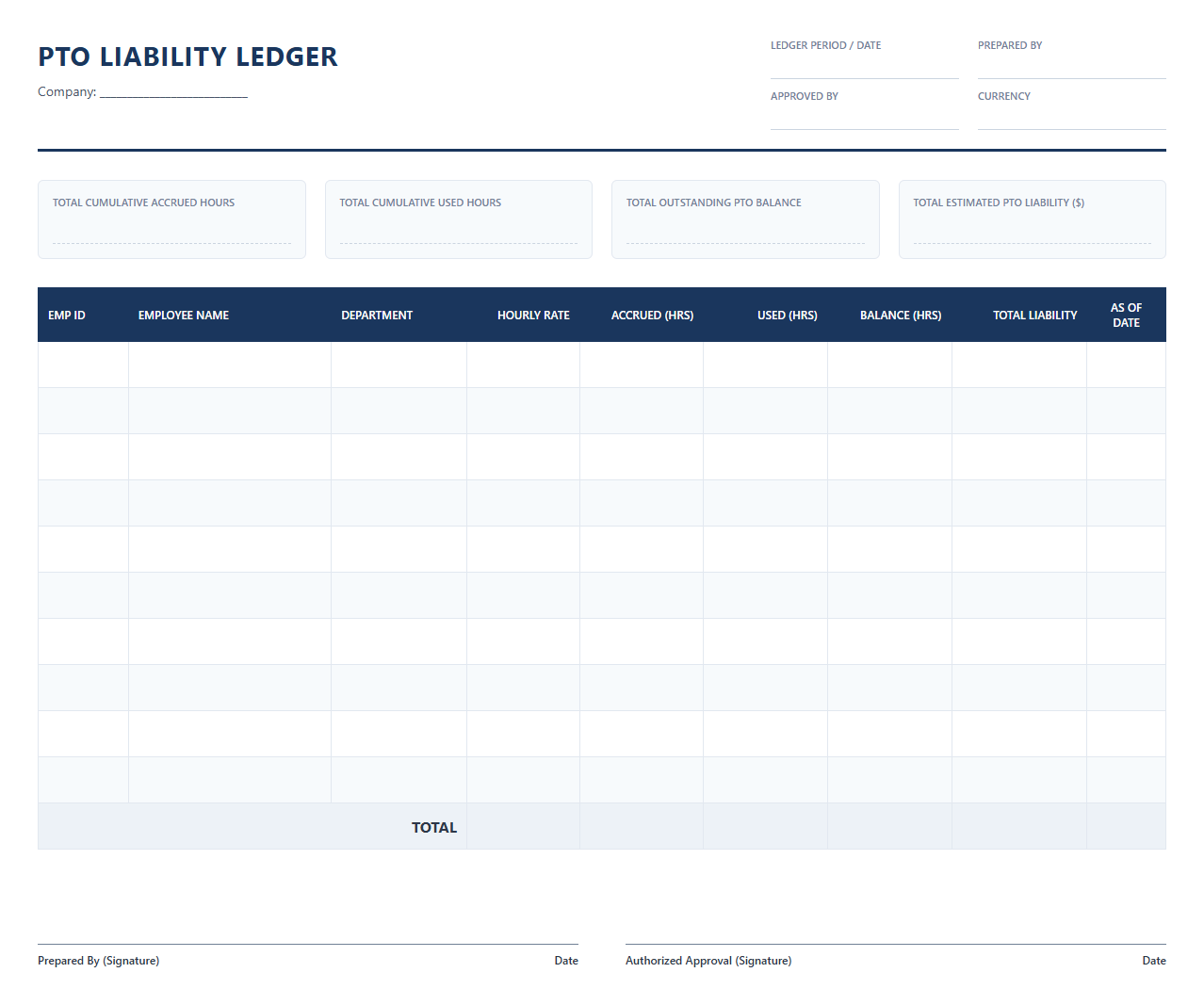Click the ACCRUED (HRS) column header
1204x1005 pixels.
pos(642,315)
